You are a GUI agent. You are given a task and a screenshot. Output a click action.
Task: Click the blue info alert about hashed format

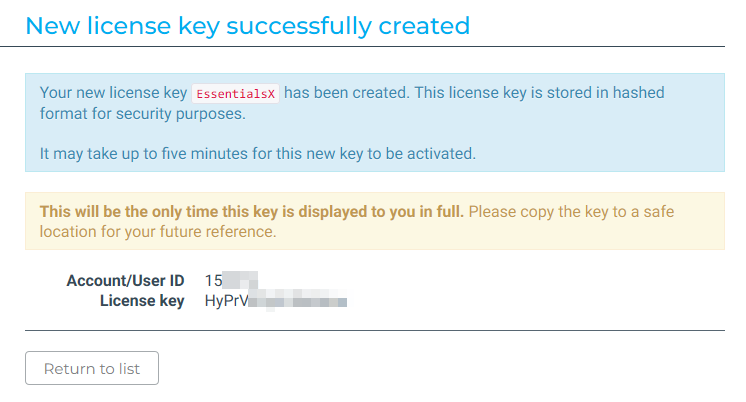[x=375, y=122]
